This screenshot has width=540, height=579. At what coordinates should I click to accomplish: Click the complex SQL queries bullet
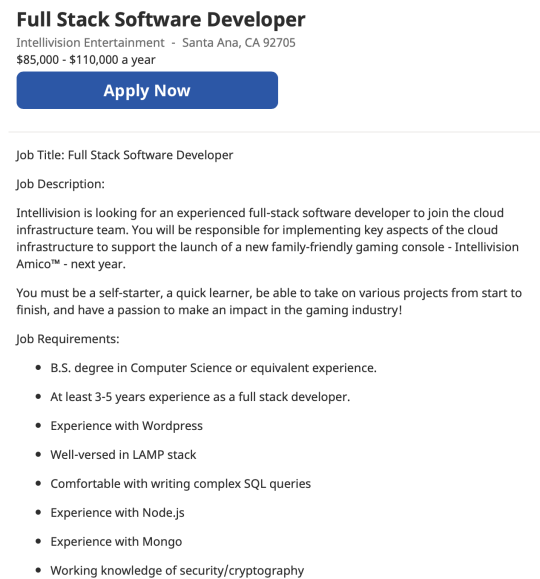point(181,484)
